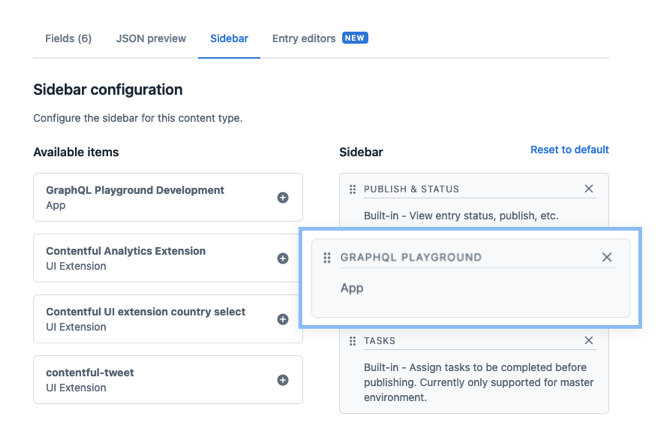Screen dimensions: 669x448
Task: Open the Entry editors tab
Action: 304,38
